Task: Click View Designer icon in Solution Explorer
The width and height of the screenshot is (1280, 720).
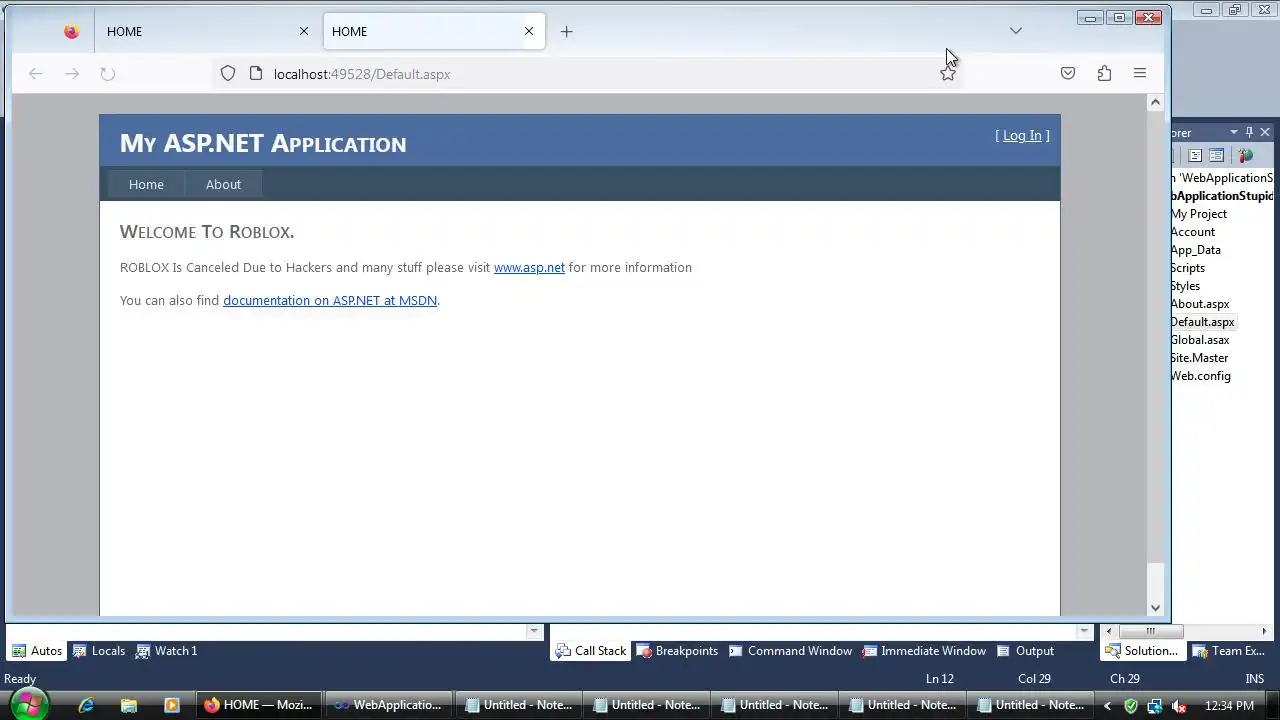Action: tap(1216, 155)
